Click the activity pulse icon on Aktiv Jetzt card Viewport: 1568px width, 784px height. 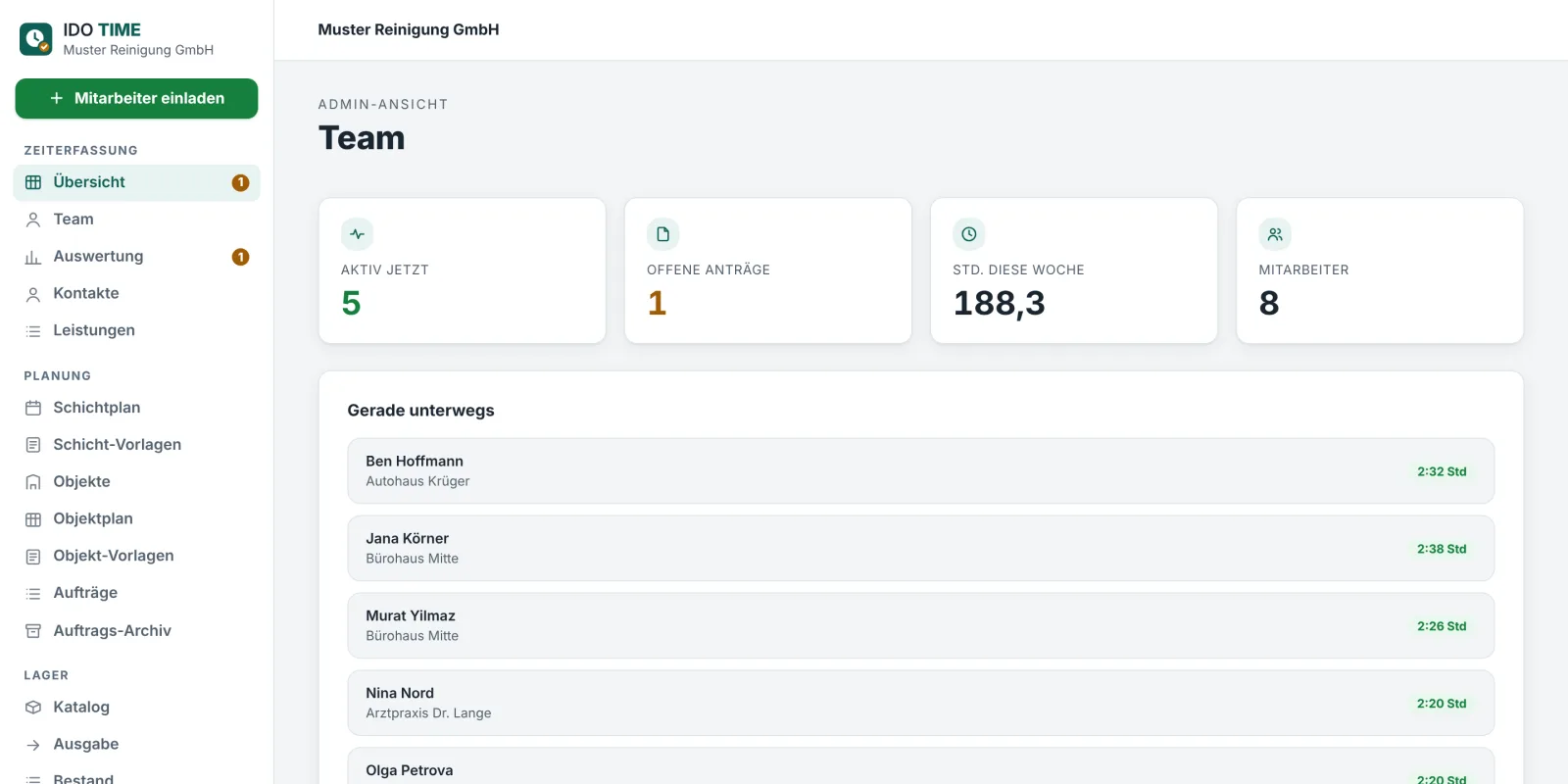(x=358, y=234)
